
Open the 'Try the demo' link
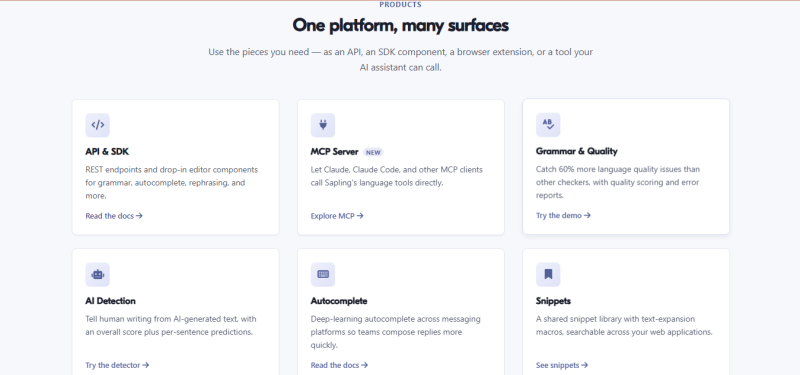click(x=563, y=215)
